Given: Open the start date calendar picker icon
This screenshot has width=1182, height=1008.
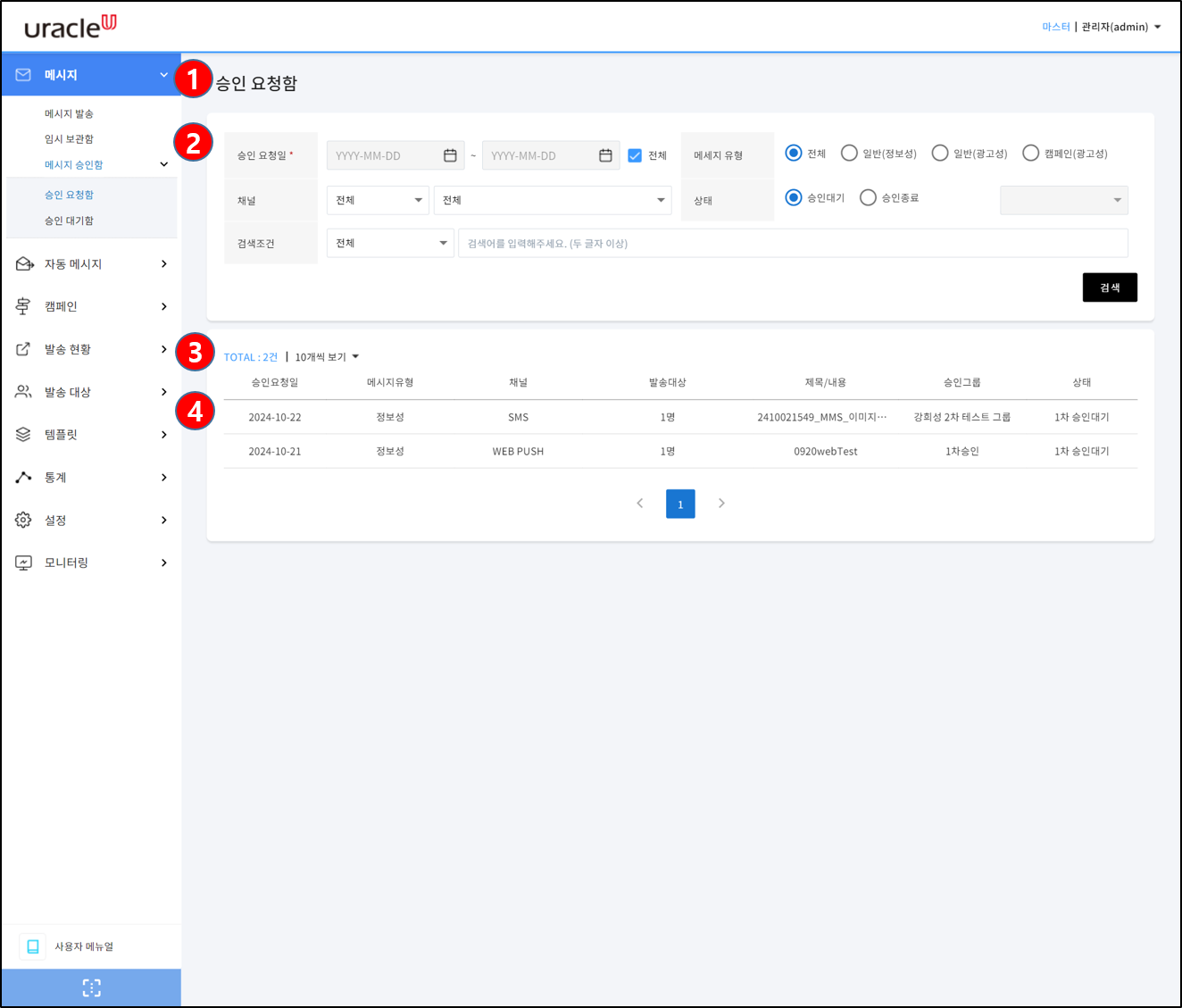Looking at the screenshot, I should tap(450, 155).
